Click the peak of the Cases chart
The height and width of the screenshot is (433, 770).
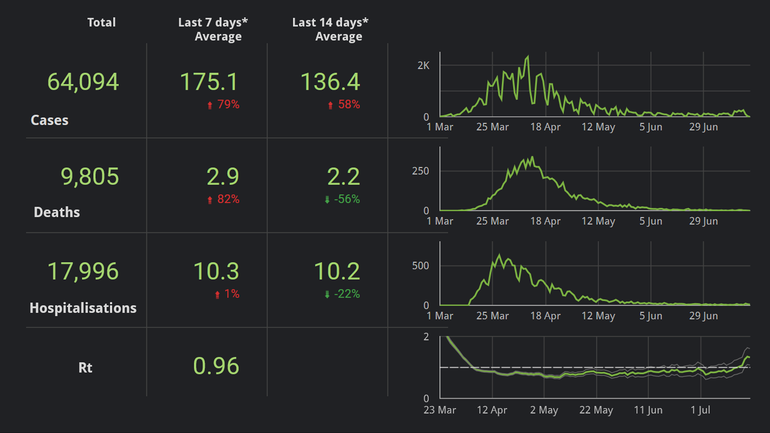point(527,57)
